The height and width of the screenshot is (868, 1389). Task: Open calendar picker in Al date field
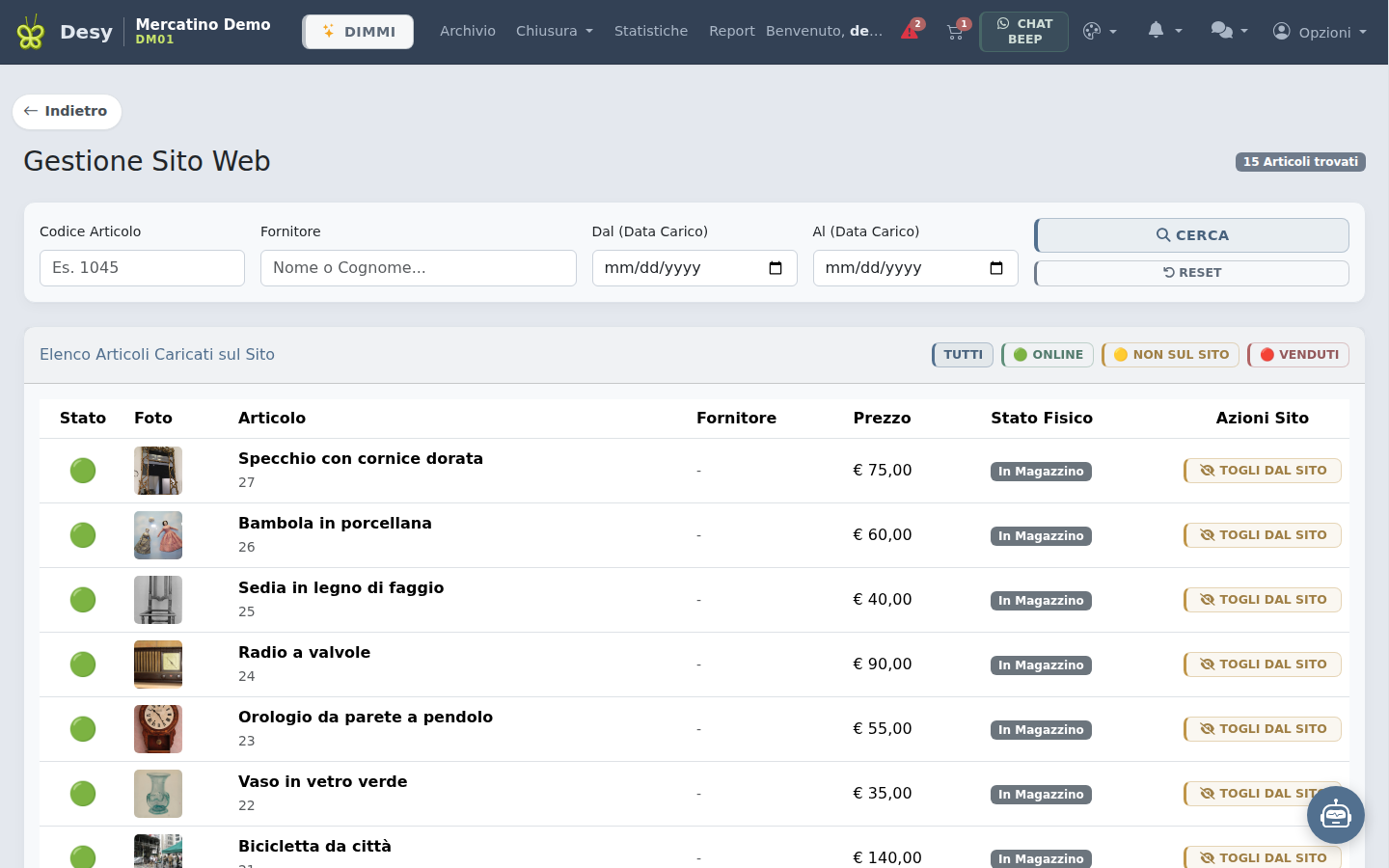(x=996, y=268)
